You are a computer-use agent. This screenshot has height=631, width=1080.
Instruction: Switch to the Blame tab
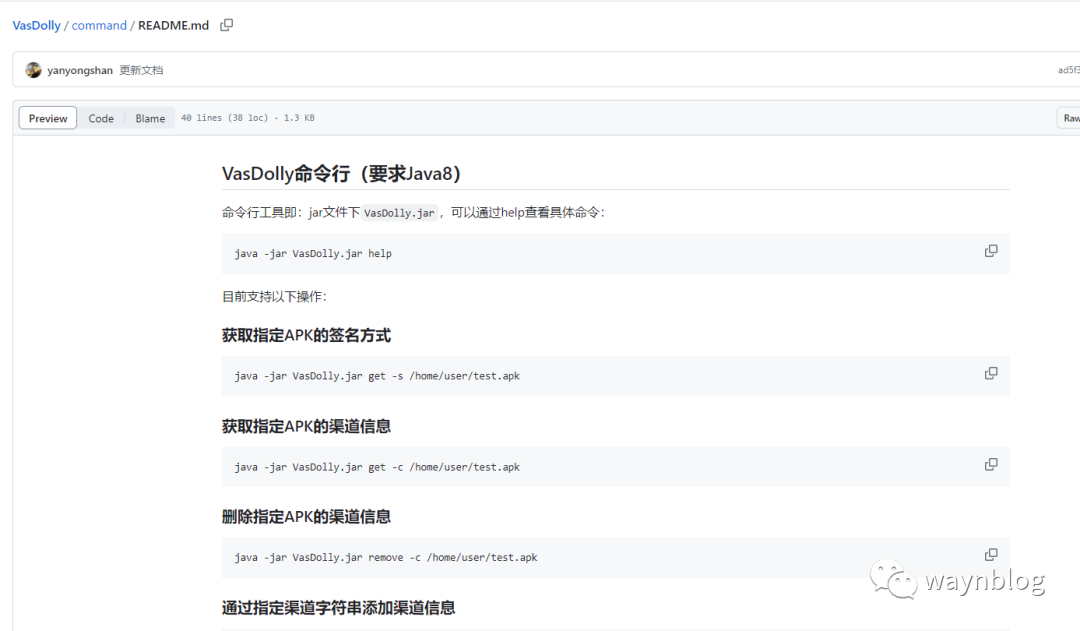coord(150,118)
